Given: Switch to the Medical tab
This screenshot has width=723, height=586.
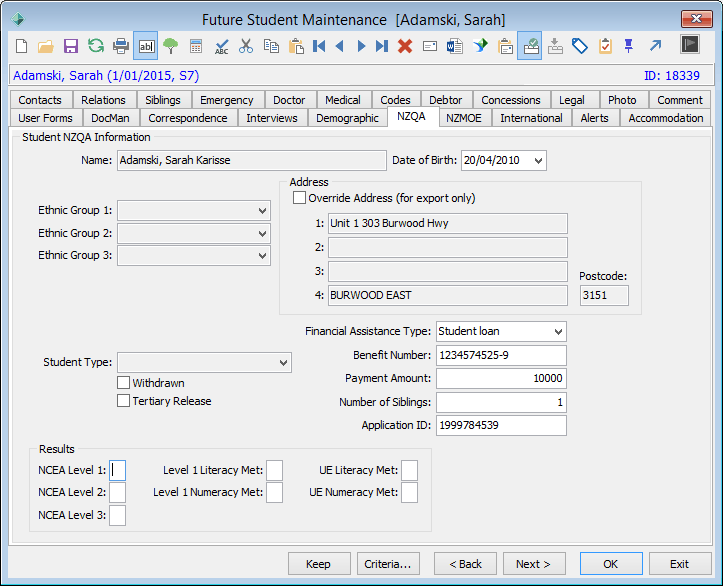Looking at the screenshot, I should 343,100.
